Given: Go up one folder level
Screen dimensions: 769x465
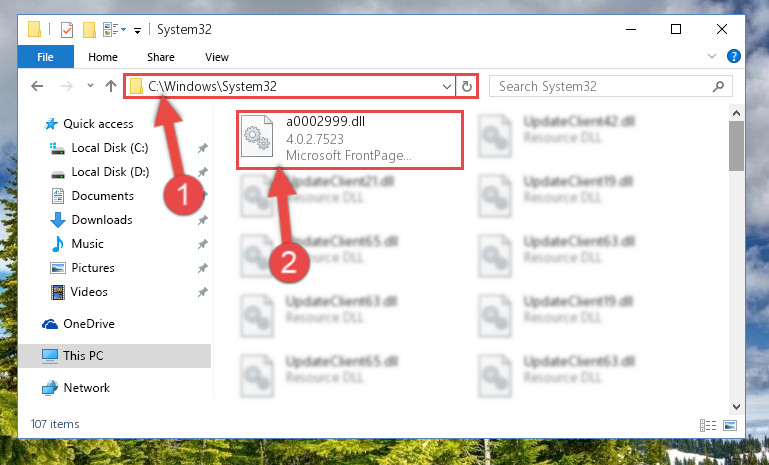Looking at the screenshot, I should tap(111, 86).
